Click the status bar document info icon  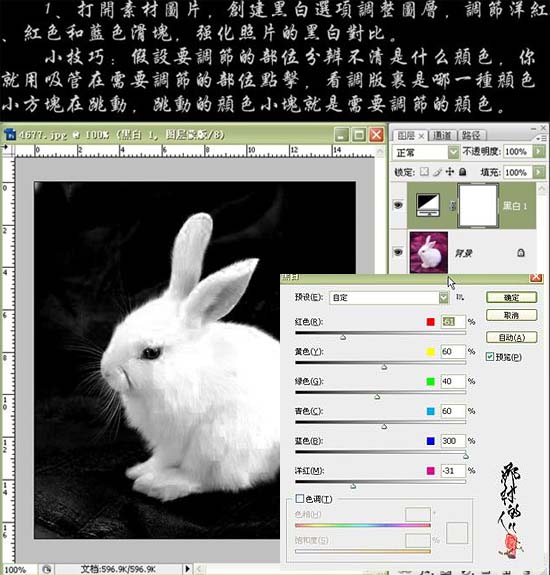(47, 569)
